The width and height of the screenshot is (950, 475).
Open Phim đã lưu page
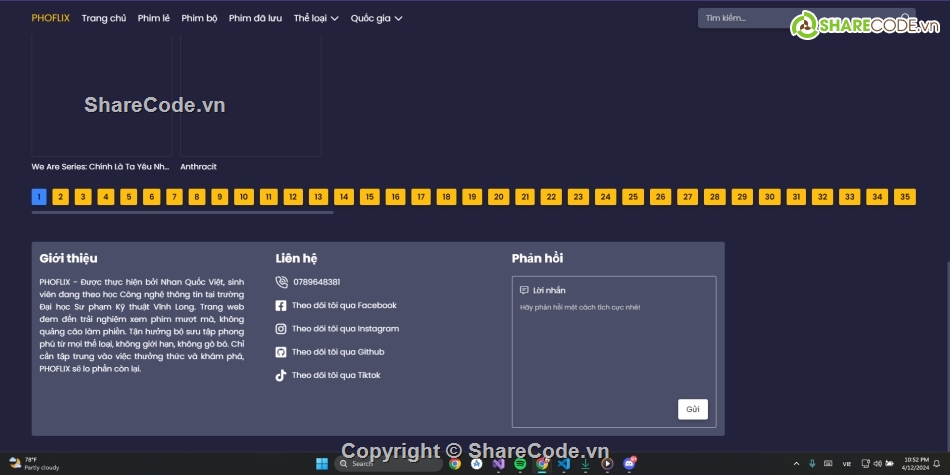[255, 18]
